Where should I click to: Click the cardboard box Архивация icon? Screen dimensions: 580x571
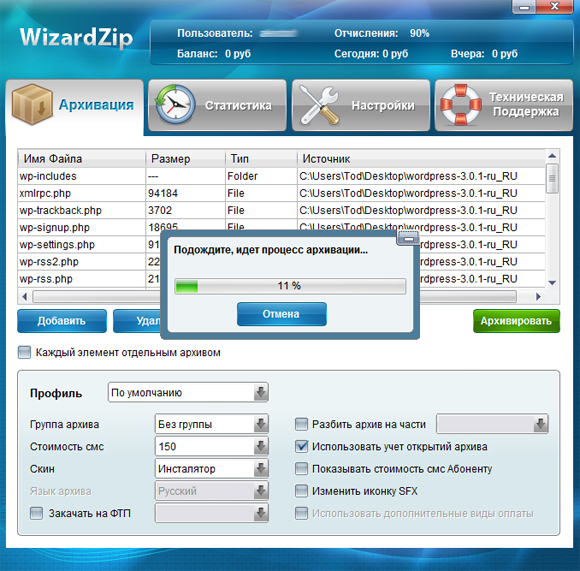[32, 104]
